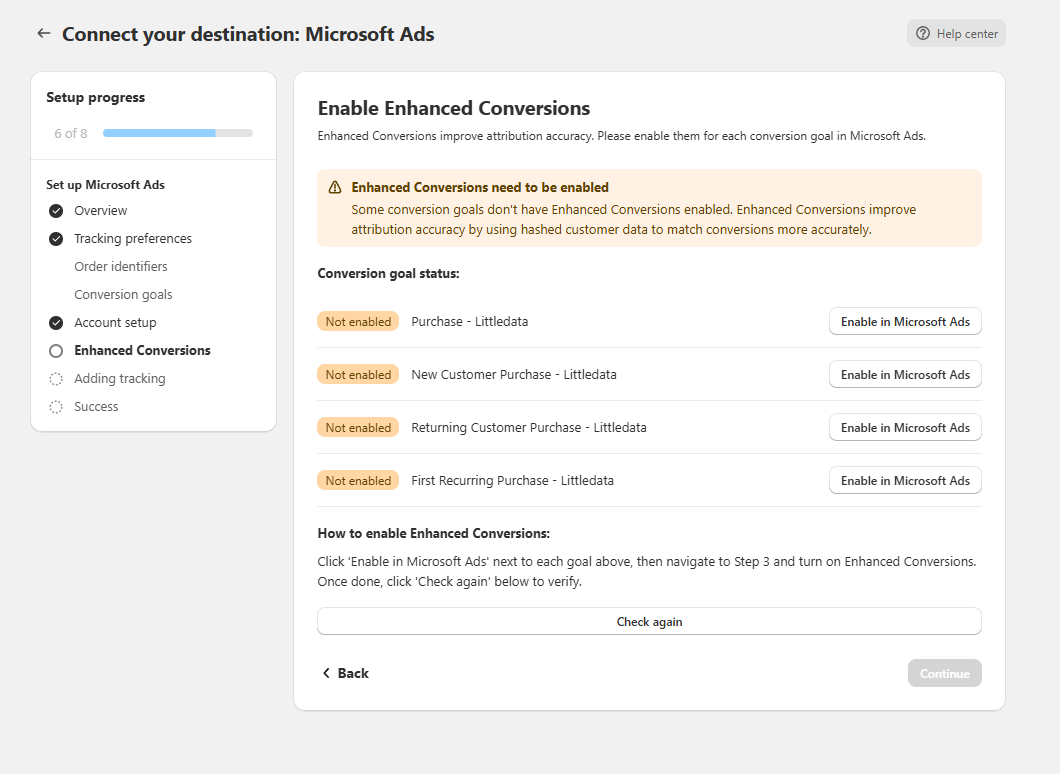Click the Continue button
Image resolution: width=1060 pixels, height=774 pixels.
pos(944,673)
